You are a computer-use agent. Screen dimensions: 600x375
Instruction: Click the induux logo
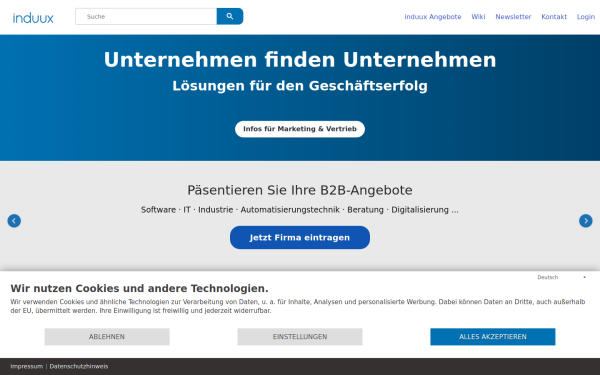(33, 18)
